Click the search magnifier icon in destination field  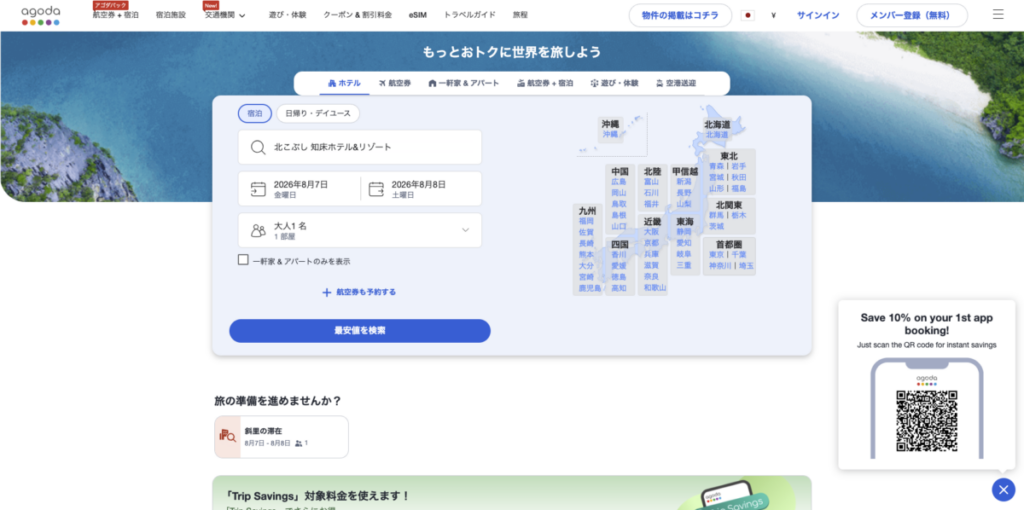[258, 147]
